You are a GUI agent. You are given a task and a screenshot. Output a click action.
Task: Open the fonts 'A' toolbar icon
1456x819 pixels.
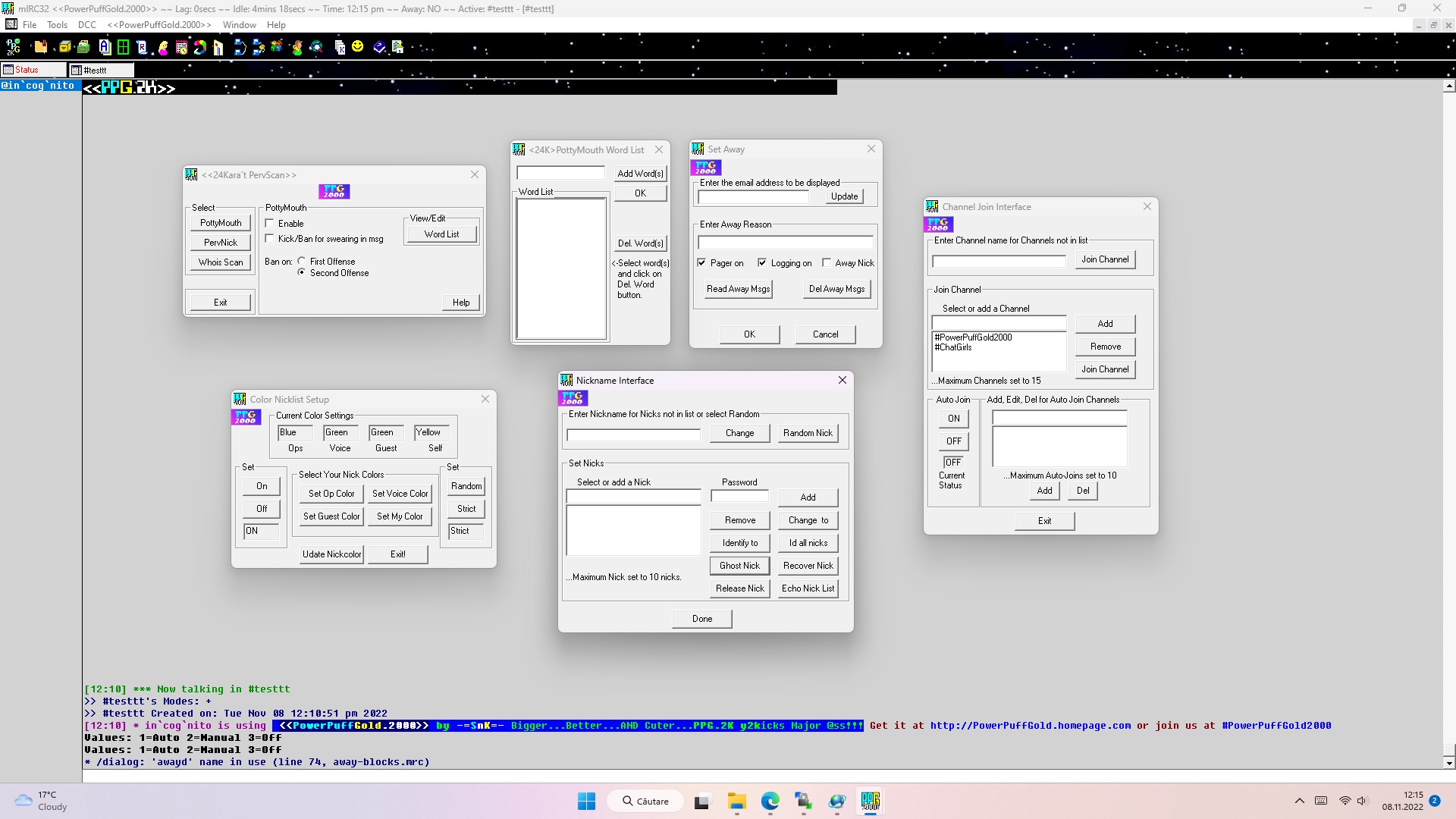pyautogui.click(x=105, y=47)
